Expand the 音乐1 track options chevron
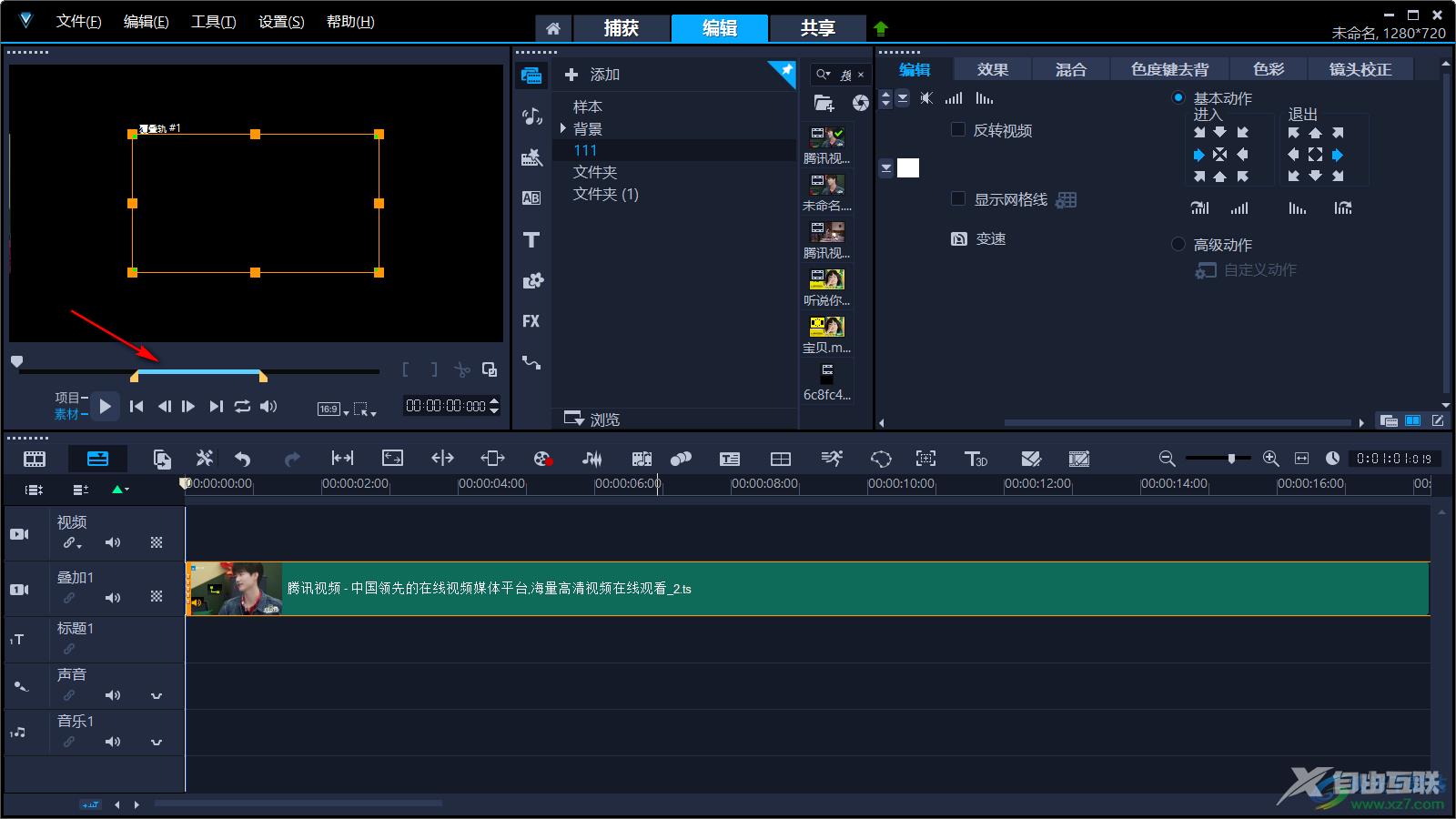1456x819 pixels. (x=157, y=743)
